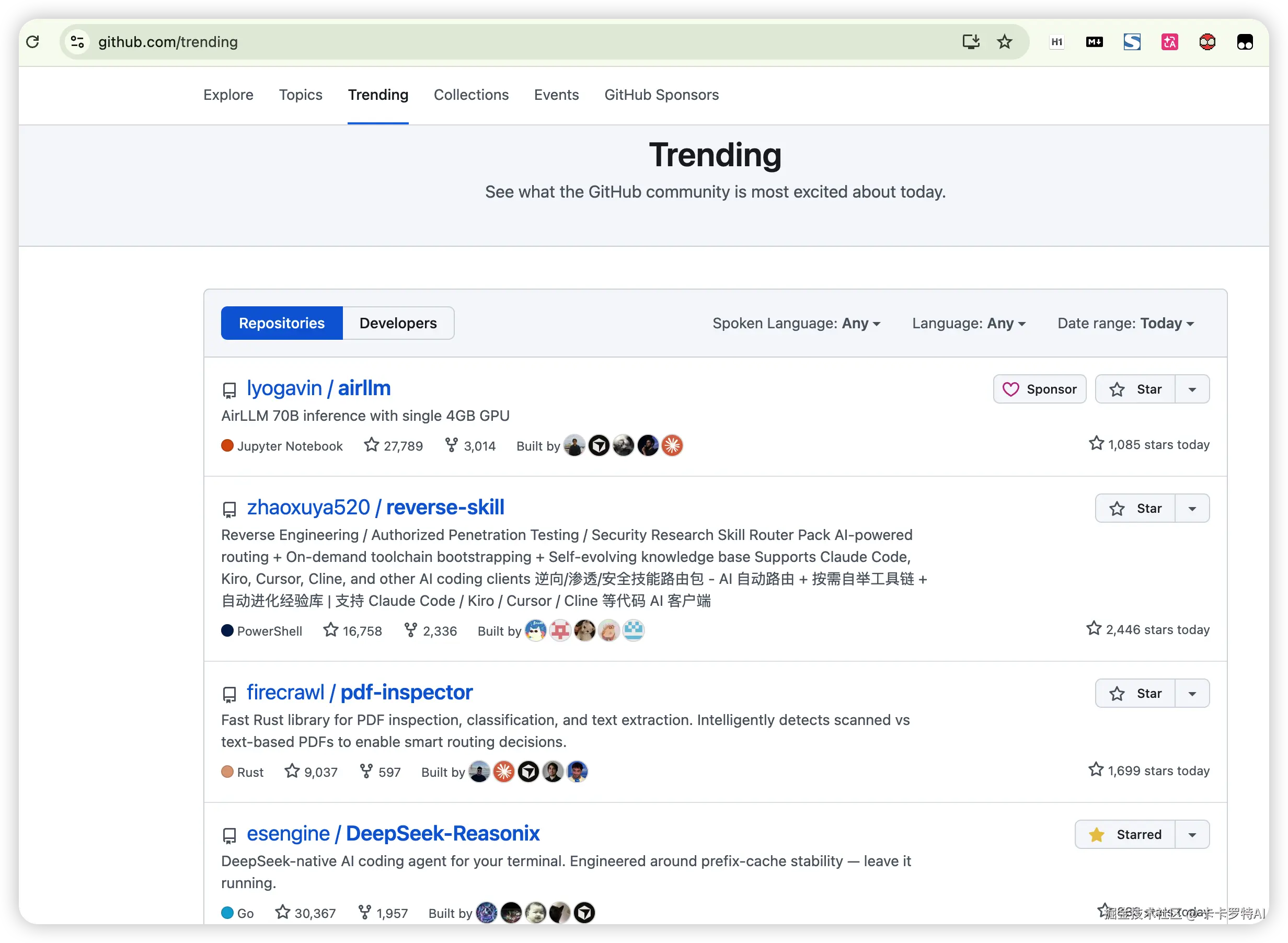Click the repo icon beside esengine / DeepSeek-Reasonix
This screenshot has width=1288, height=943.
pos(229,835)
